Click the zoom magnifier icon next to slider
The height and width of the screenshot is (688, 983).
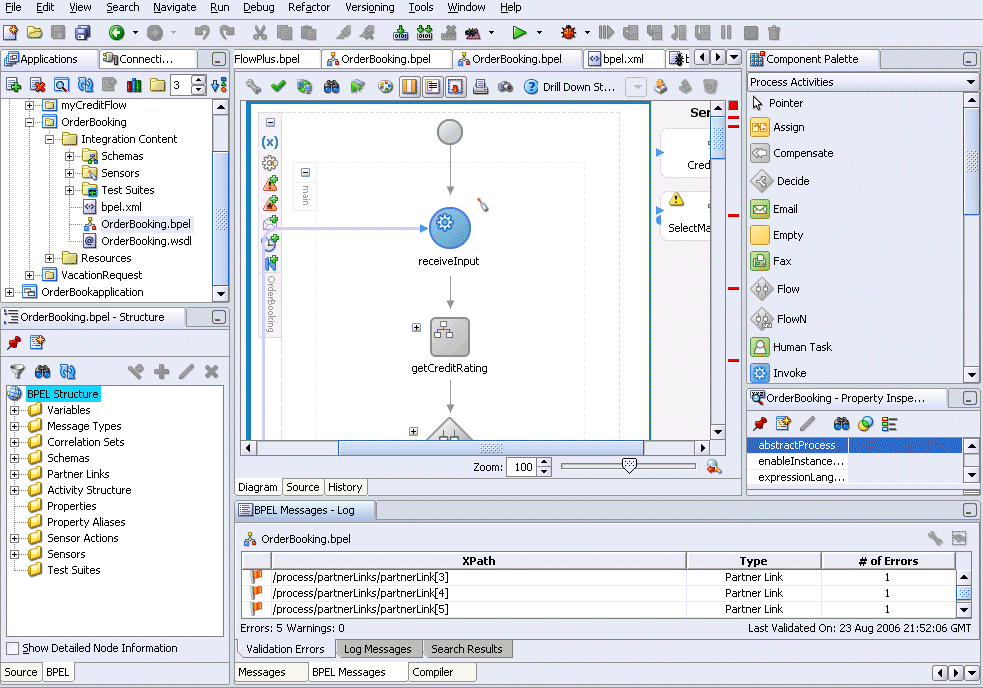(x=713, y=466)
